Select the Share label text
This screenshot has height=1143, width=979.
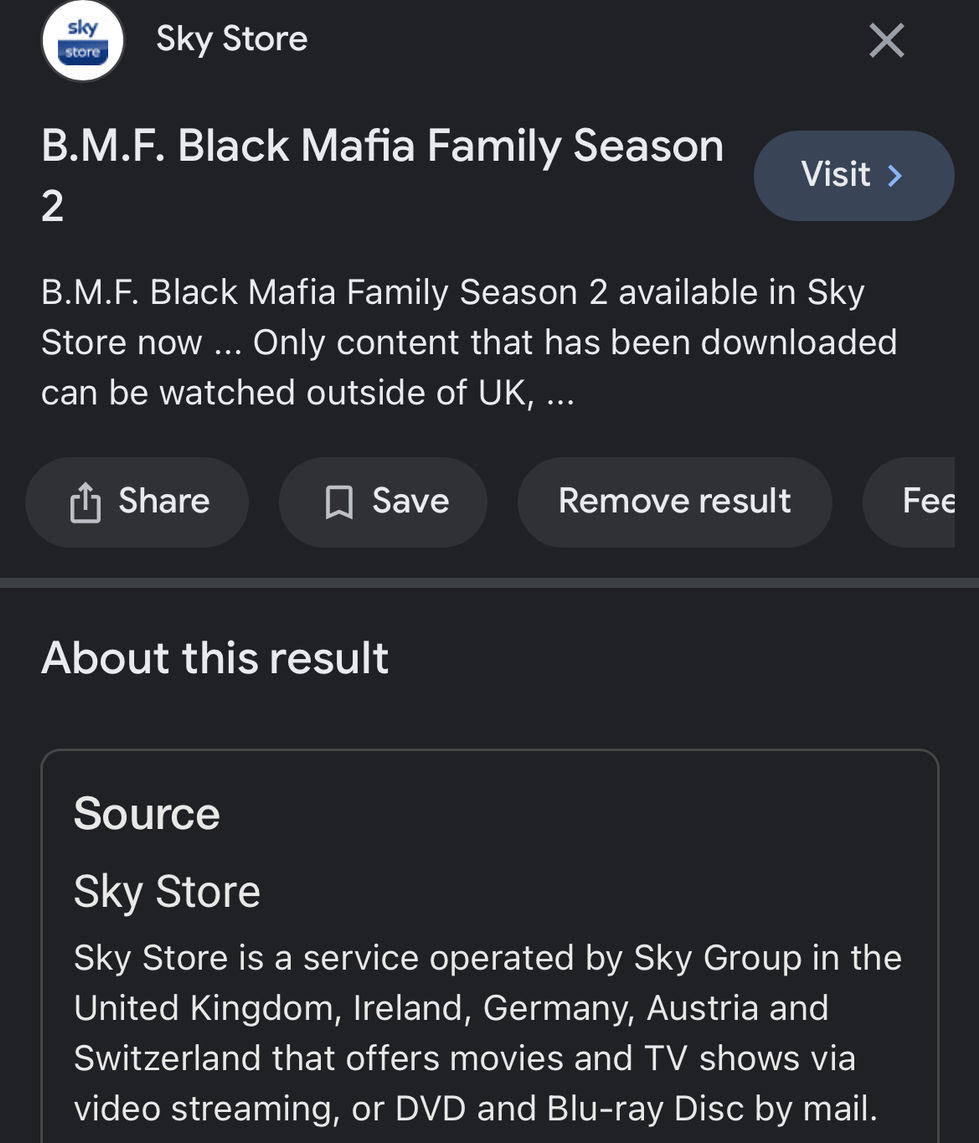point(164,501)
